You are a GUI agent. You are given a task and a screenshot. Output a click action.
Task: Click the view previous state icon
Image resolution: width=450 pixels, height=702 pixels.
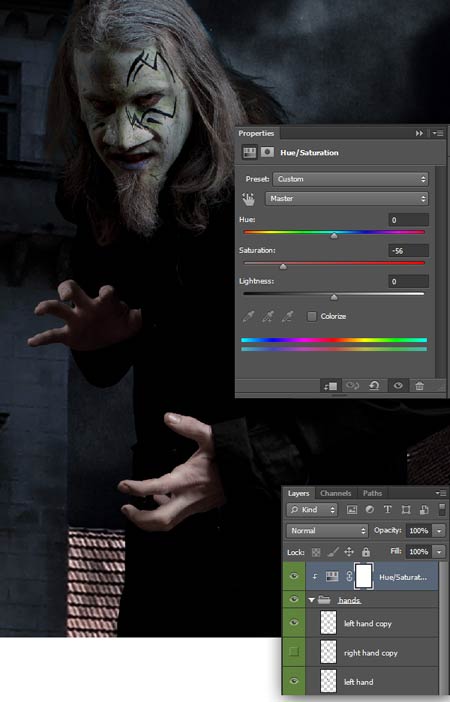click(352, 385)
